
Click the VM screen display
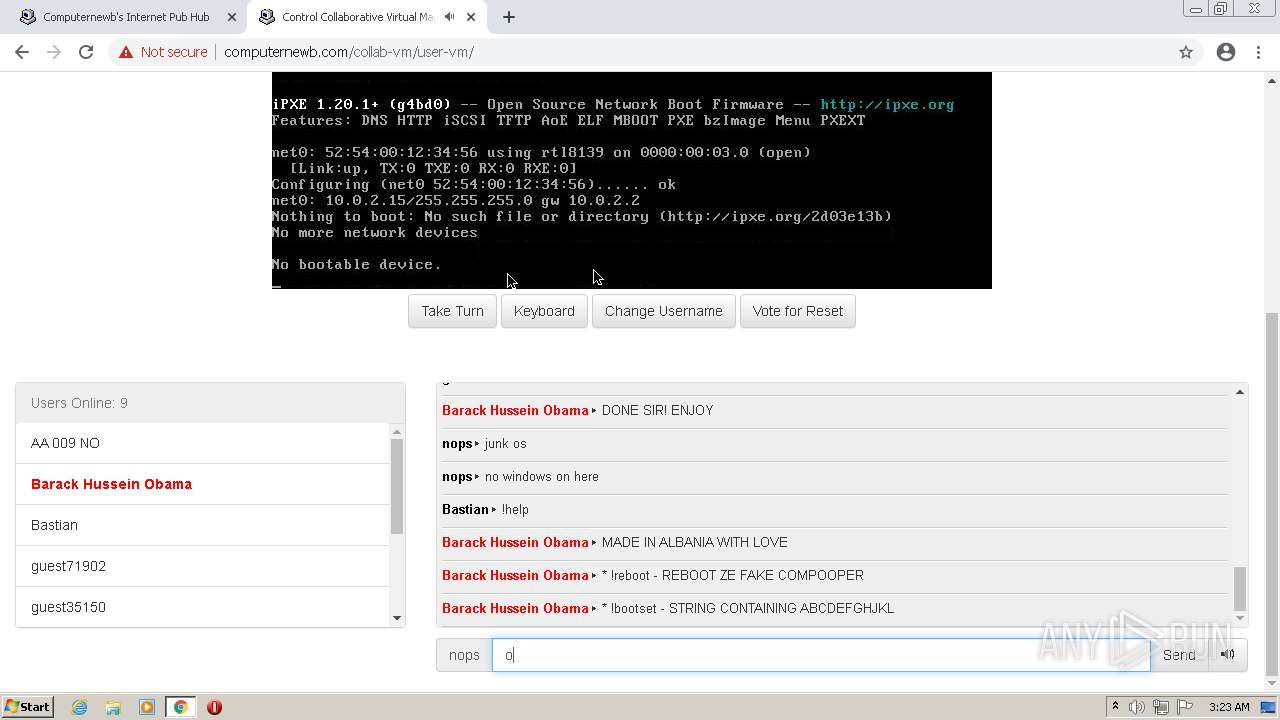(x=632, y=180)
